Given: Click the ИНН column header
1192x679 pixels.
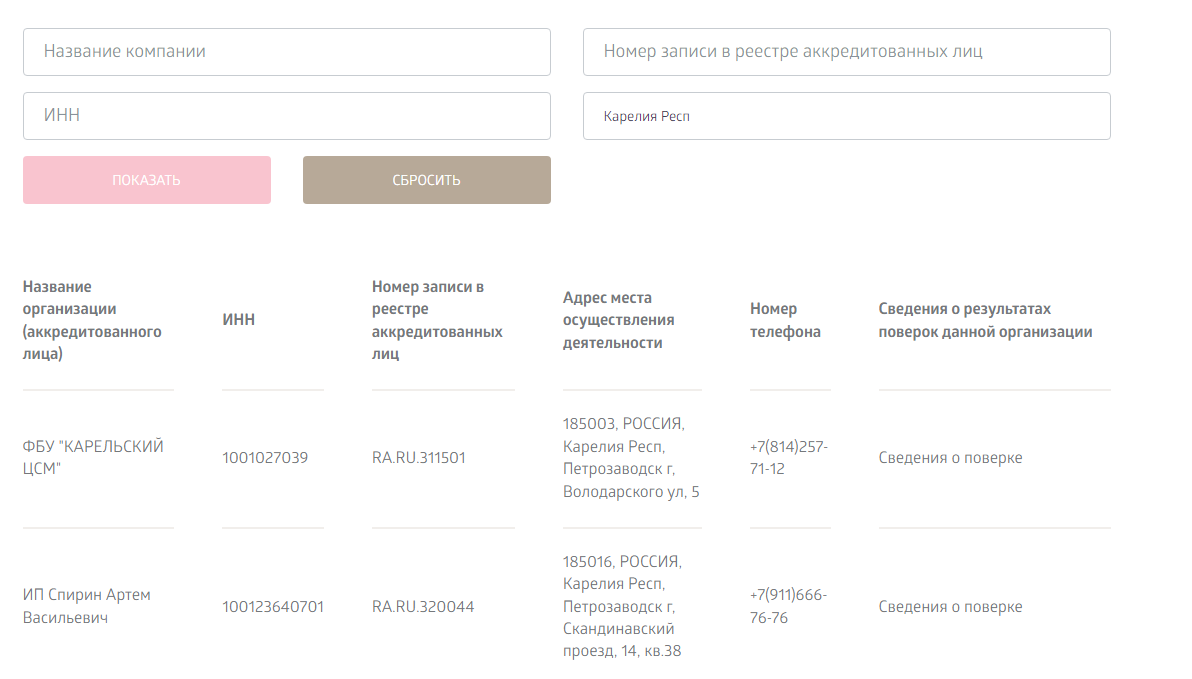Looking at the screenshot, I should pos(239,320).
